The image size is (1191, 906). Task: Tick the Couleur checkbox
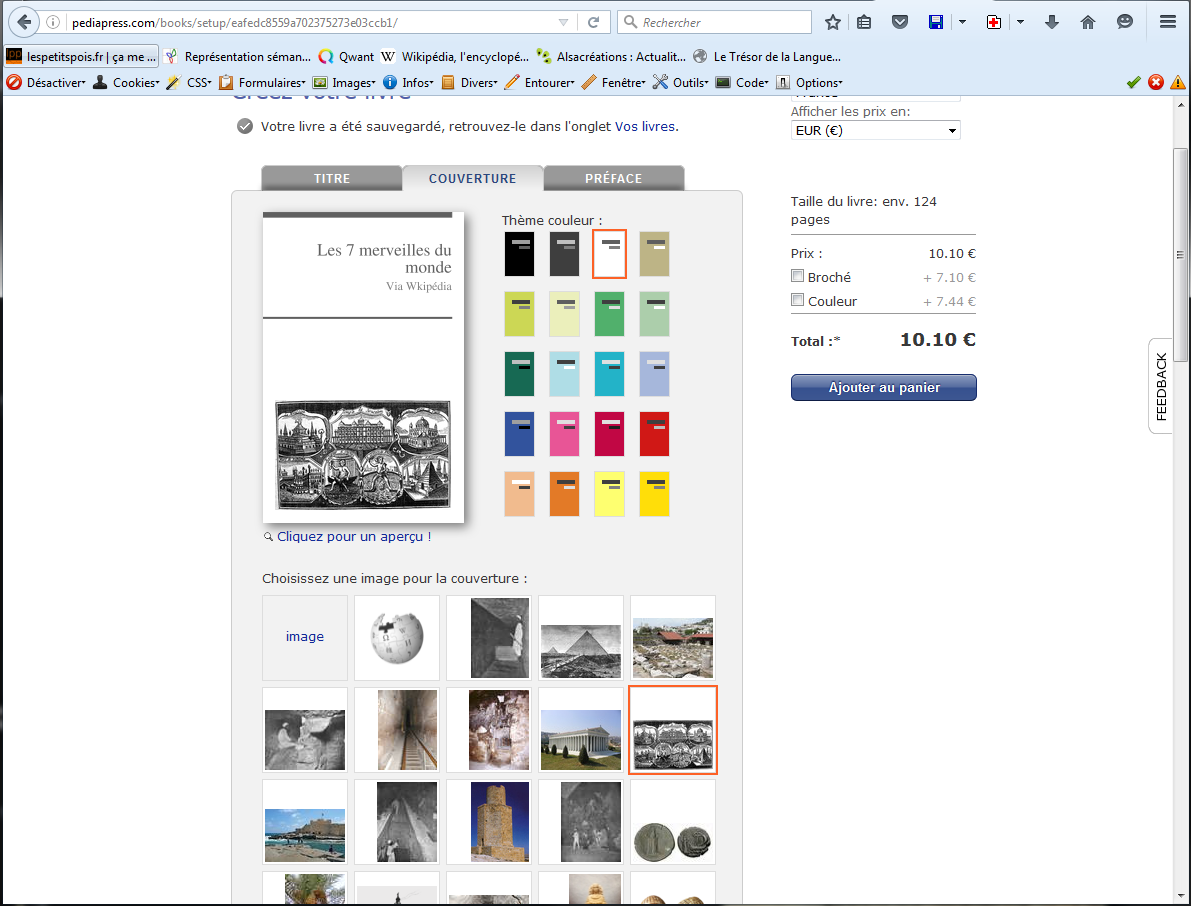click(x=798, y=300)
